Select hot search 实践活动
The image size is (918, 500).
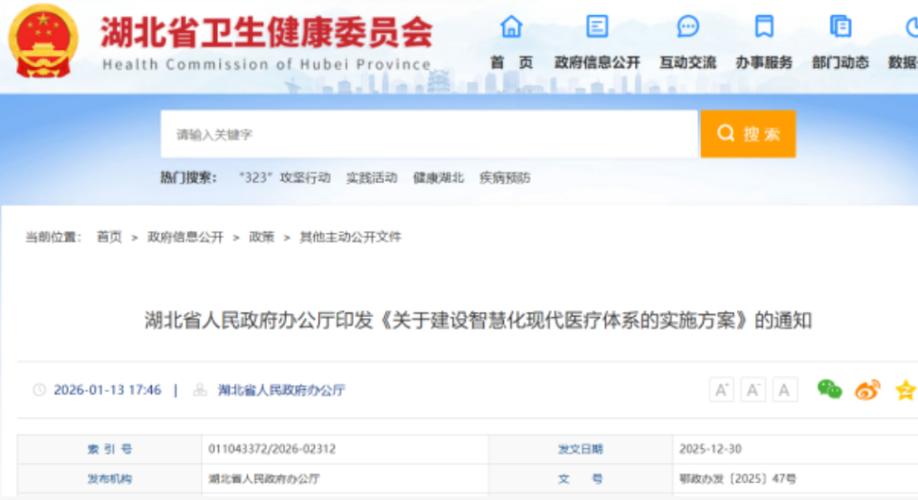pyautogui.click(x=372, y=177)
